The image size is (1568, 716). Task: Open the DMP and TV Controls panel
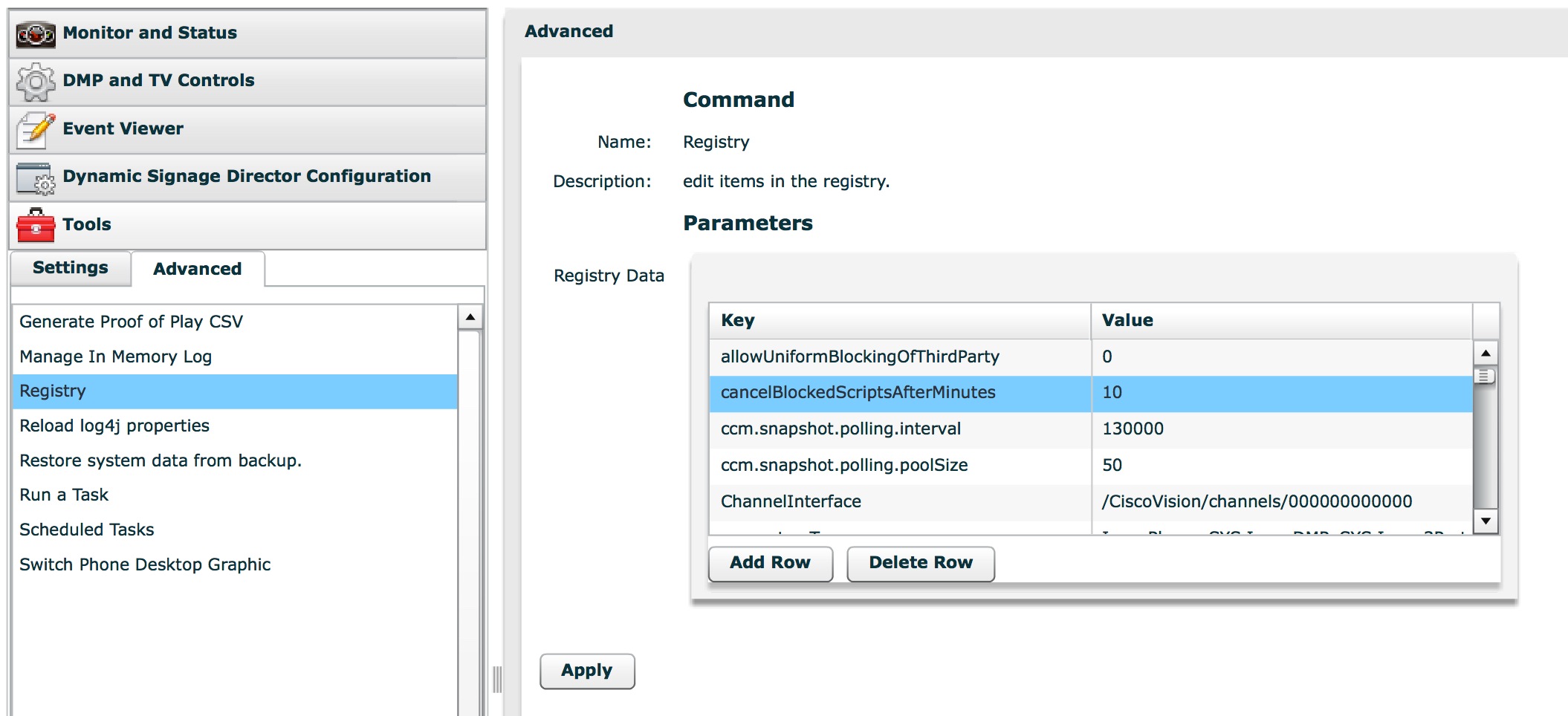pyautogui.click(x=247, y=82)
